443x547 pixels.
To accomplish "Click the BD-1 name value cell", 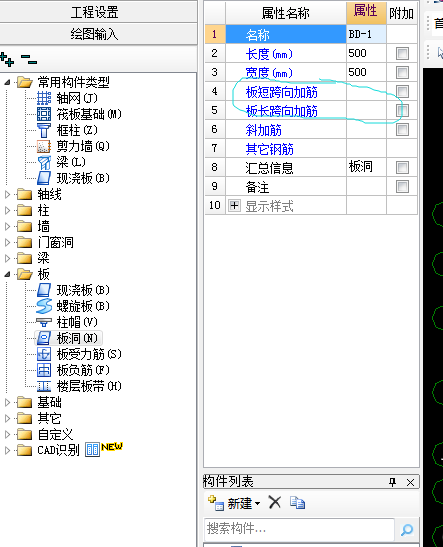I will pyautogui.click(x=366, y=34).
